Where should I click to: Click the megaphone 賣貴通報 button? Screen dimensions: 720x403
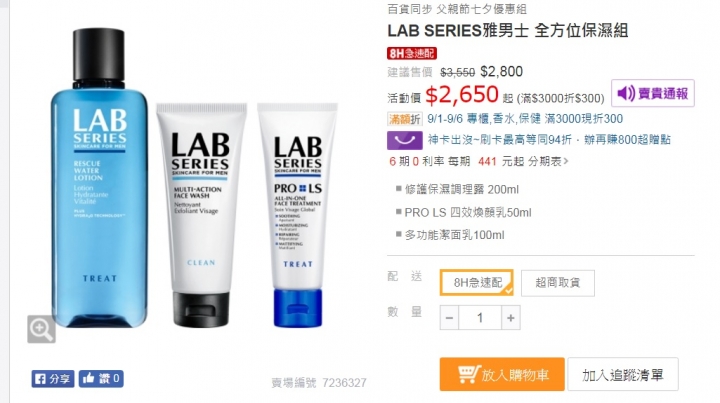coord(652,93)
